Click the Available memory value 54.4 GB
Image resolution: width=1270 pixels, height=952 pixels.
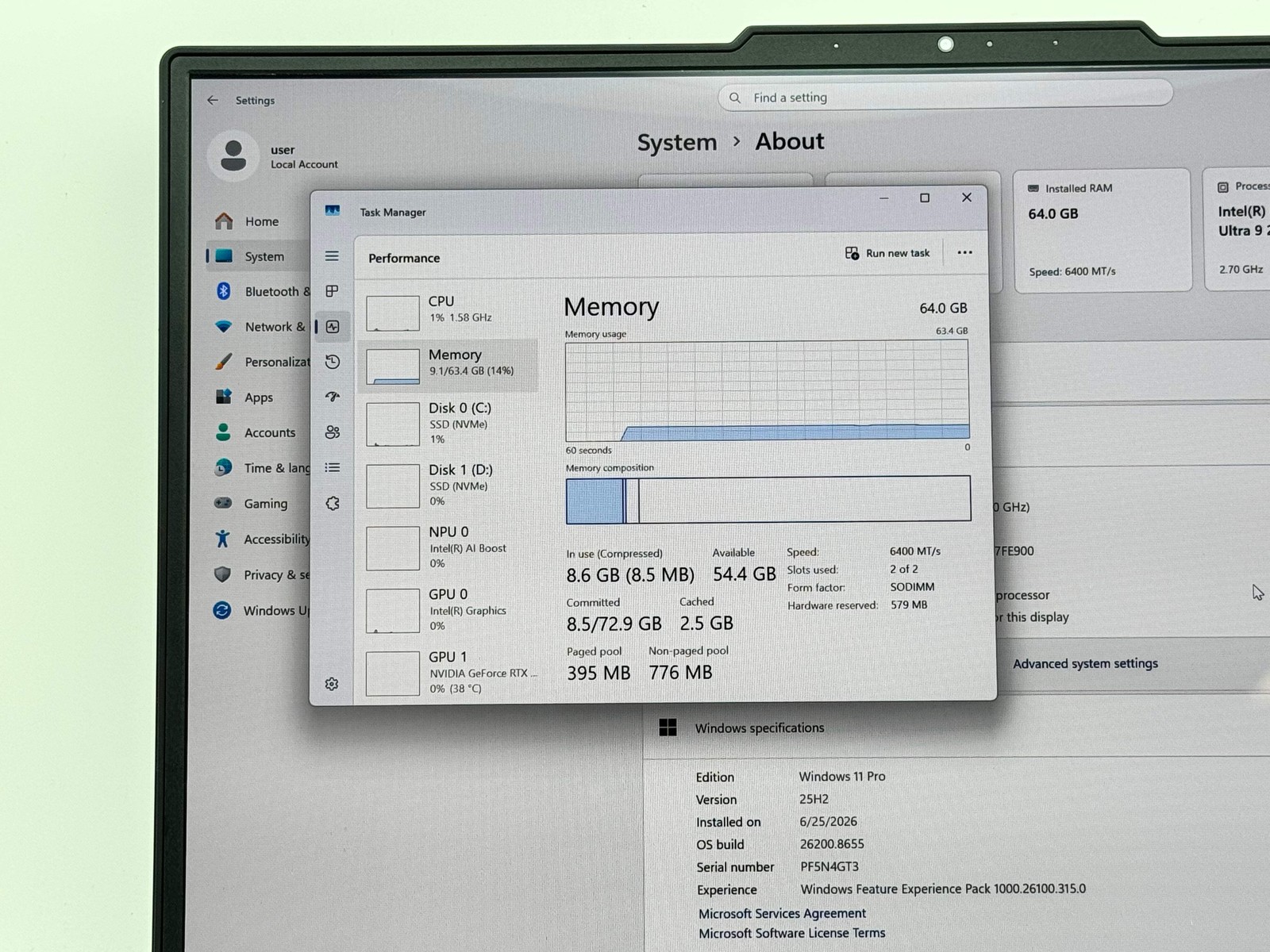point(744,574)
